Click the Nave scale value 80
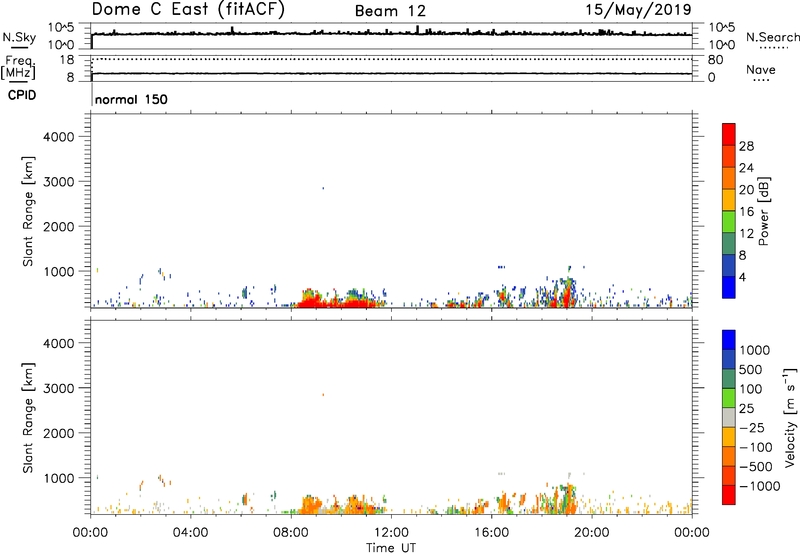The width and height of the screenshot is (800, 554). tap(715, 60)
